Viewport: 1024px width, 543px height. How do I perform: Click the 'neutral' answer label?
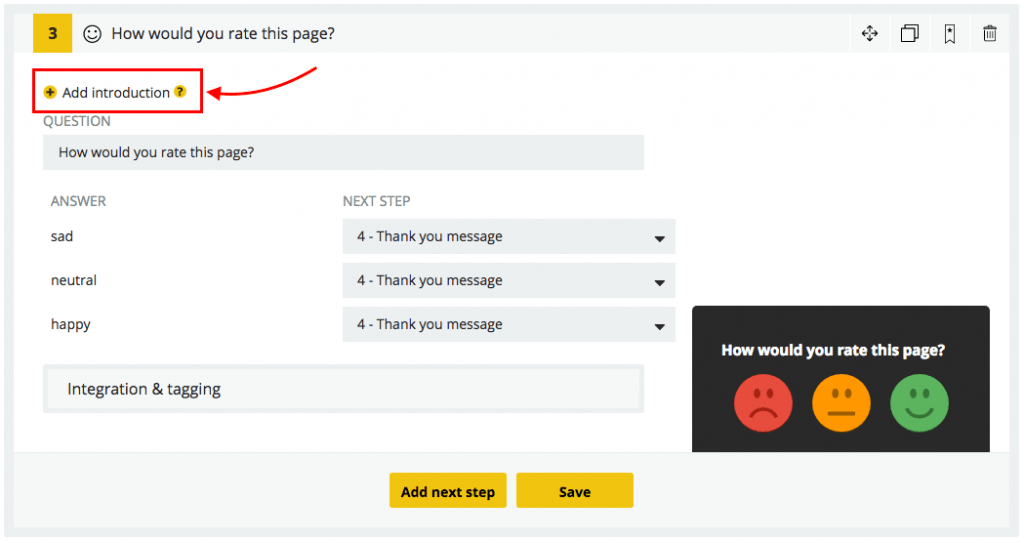[x=74, y=280]
